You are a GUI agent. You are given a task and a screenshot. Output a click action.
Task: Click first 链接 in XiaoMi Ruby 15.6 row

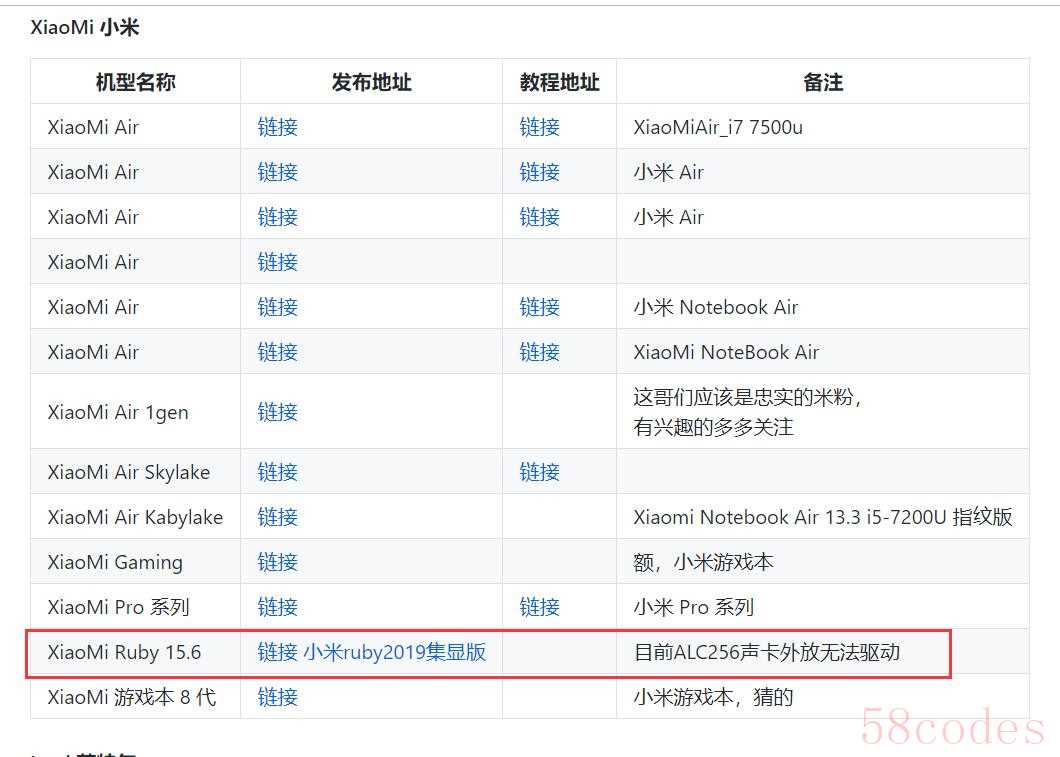coord(277,652)
